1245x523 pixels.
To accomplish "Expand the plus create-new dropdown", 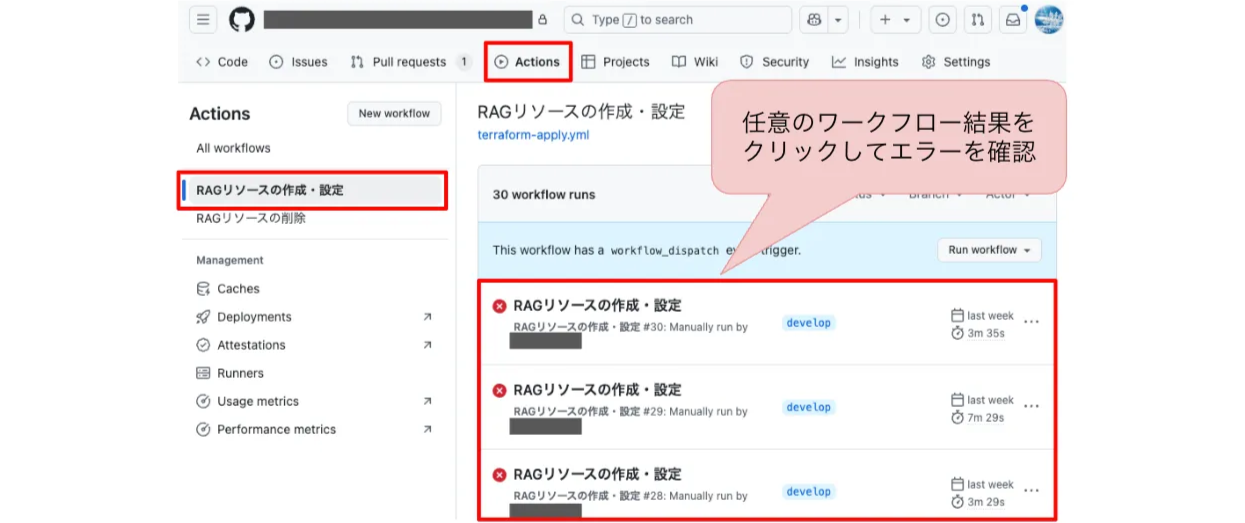I will pyautogui.click(x=896, y=20).
